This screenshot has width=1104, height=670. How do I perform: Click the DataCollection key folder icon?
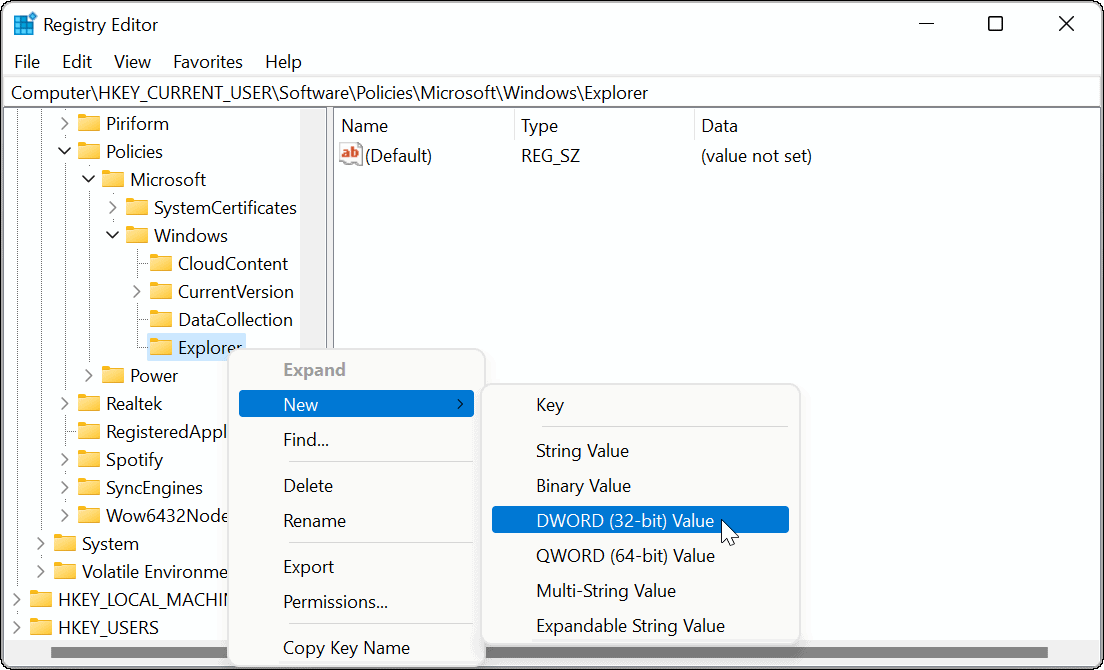[161, 319]
